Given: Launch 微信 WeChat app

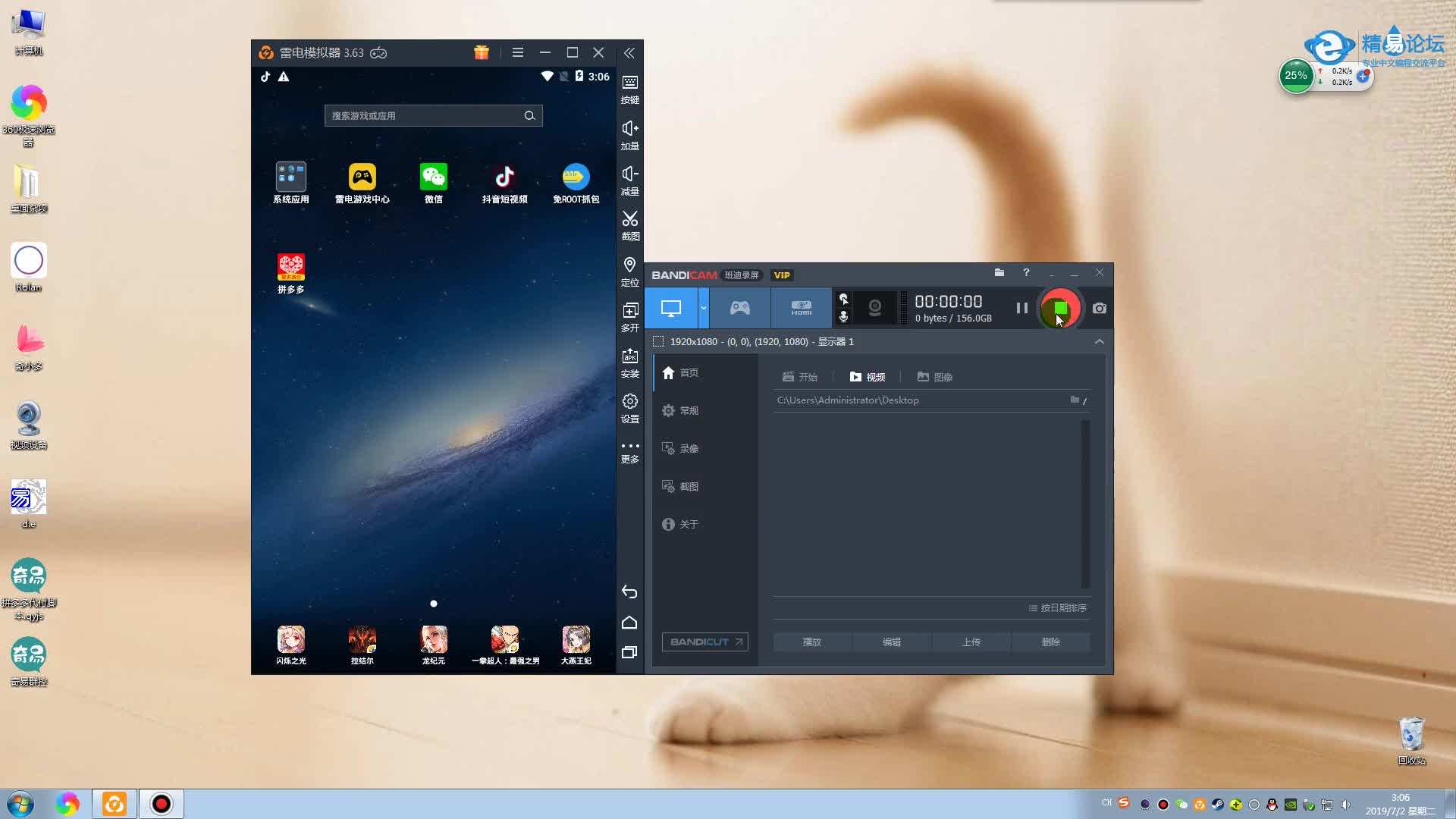Looking at the screenshot, I should point(434,184).
